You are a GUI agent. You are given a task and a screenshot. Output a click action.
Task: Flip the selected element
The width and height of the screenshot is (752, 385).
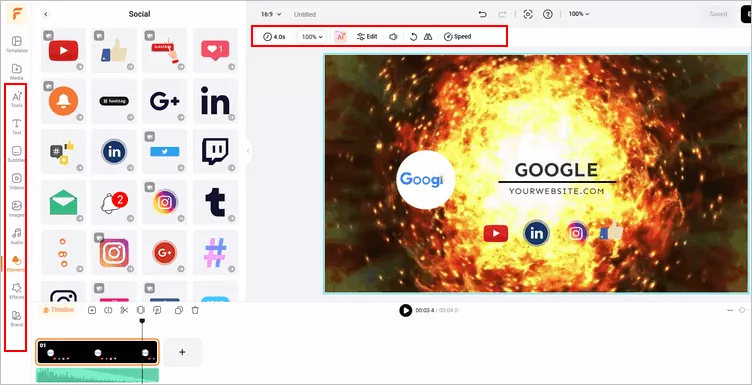pos(428,36)
